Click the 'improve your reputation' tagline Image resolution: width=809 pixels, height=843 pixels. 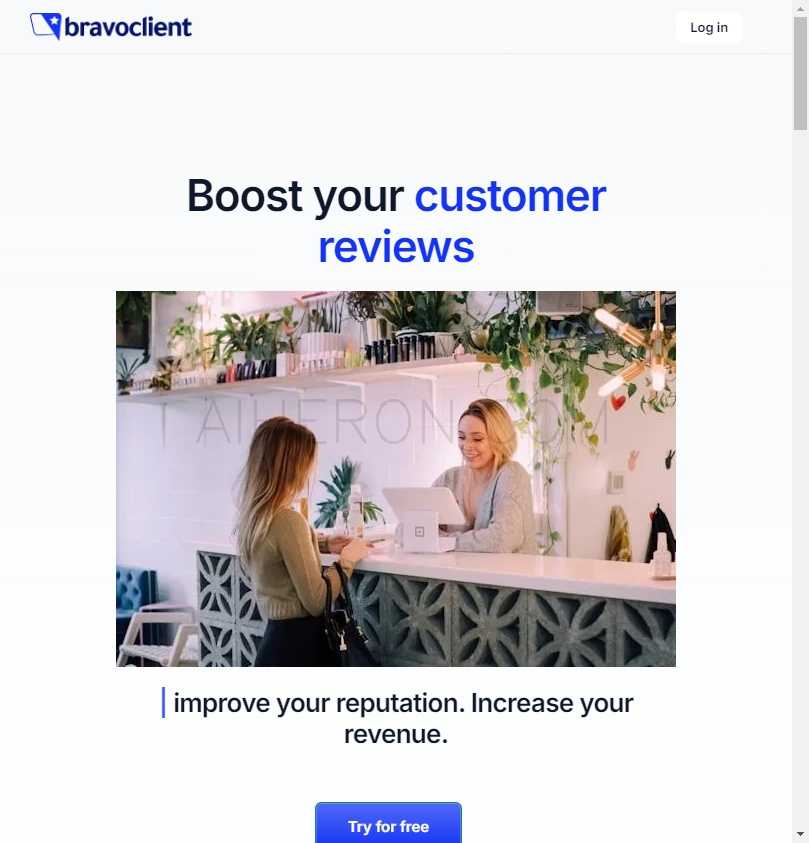319,704
